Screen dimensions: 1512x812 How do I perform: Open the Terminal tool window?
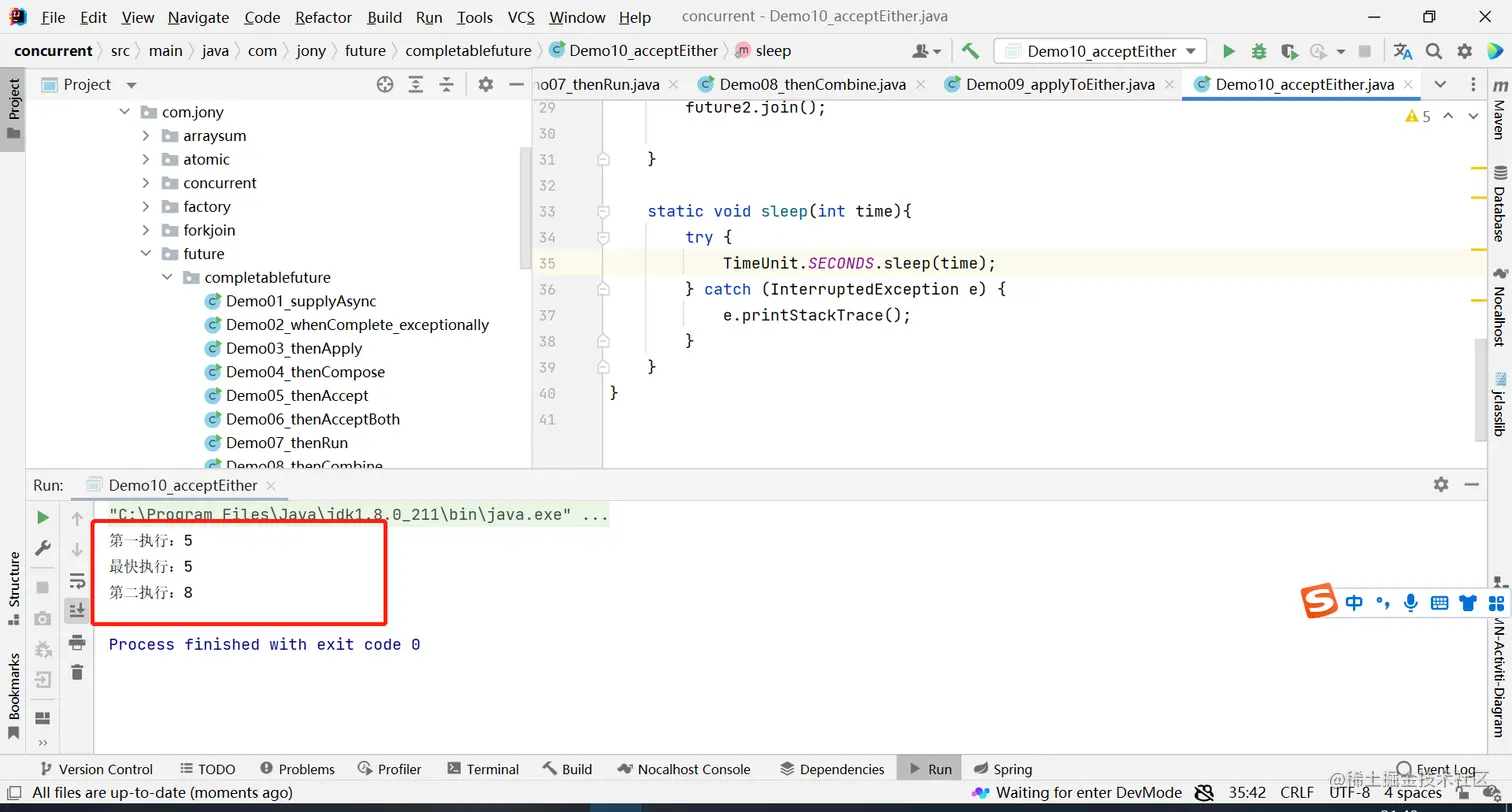coord(483,769)
